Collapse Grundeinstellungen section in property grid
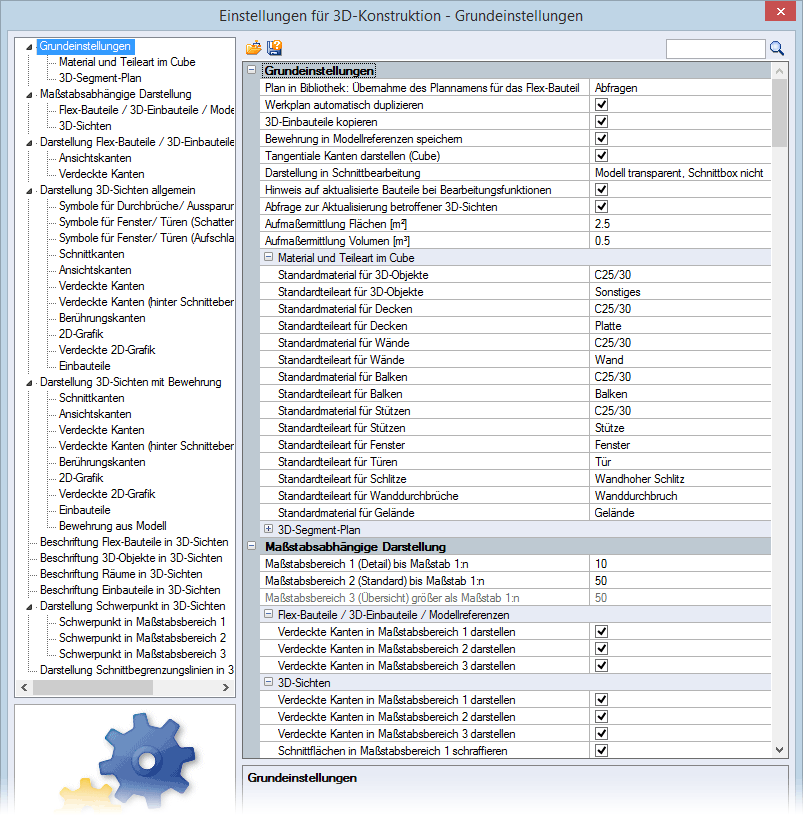803x815 pixels. click(x=252, y=70)
